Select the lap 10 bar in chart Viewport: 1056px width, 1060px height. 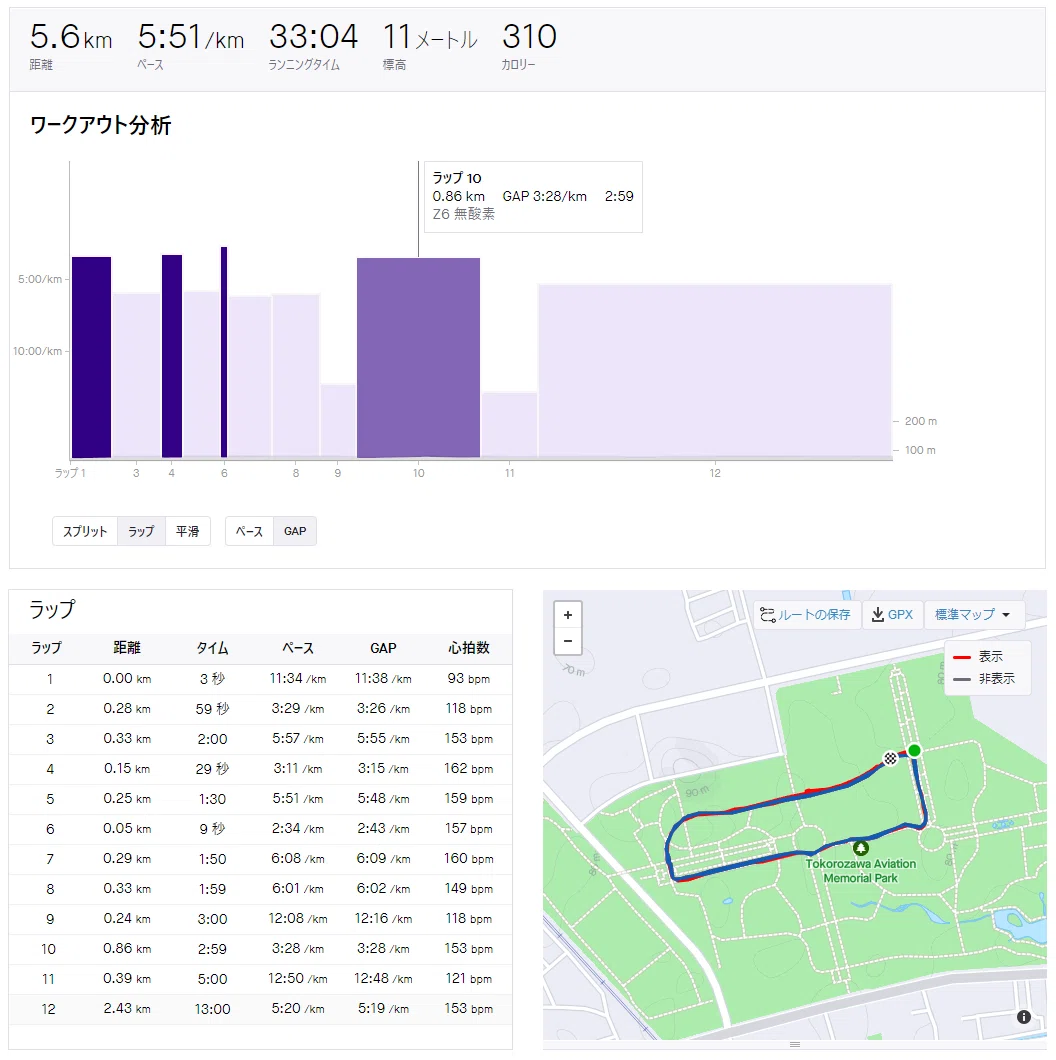pos(418,358)
